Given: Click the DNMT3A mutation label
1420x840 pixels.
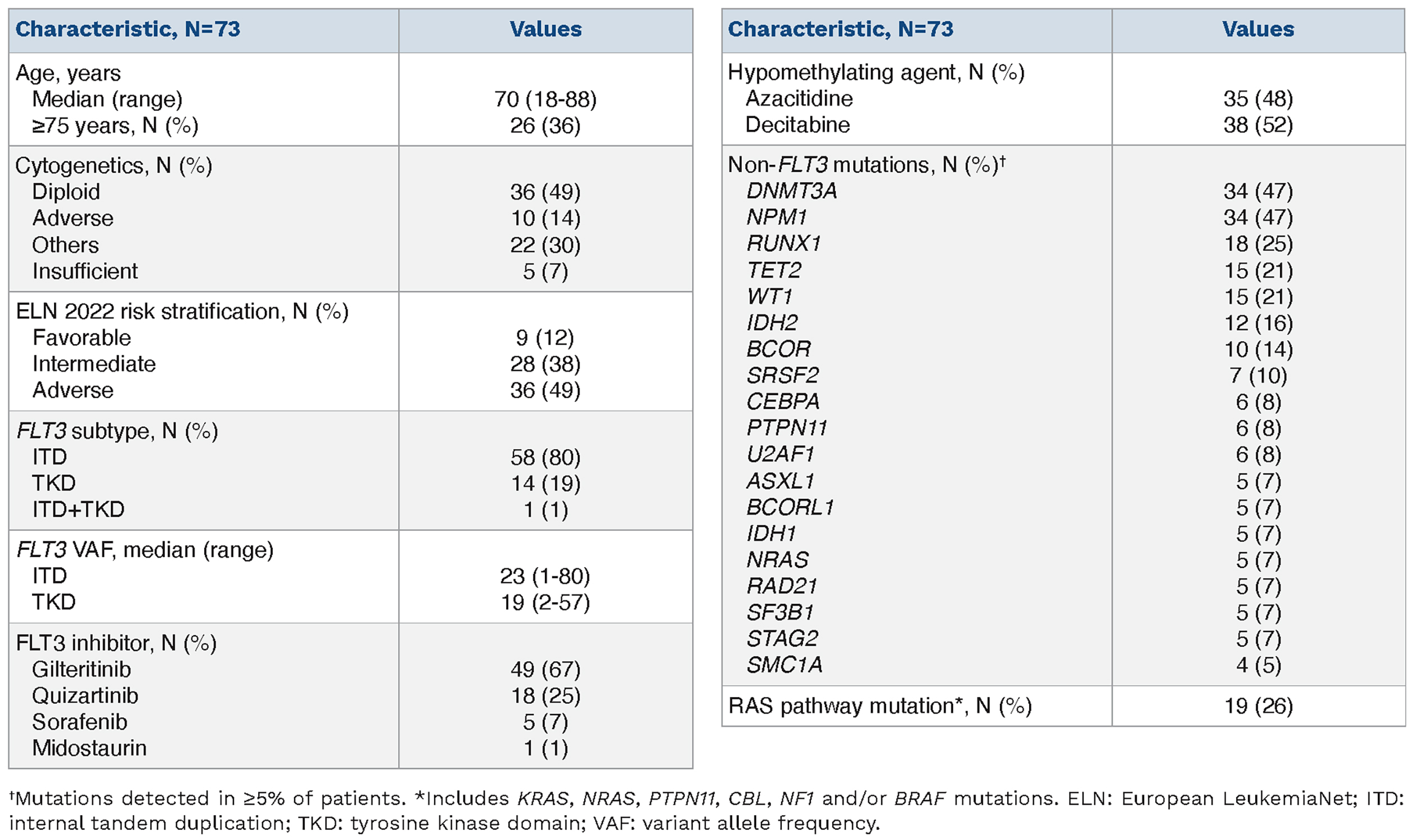Looking at the screenshot, I should tap(791, 191).
